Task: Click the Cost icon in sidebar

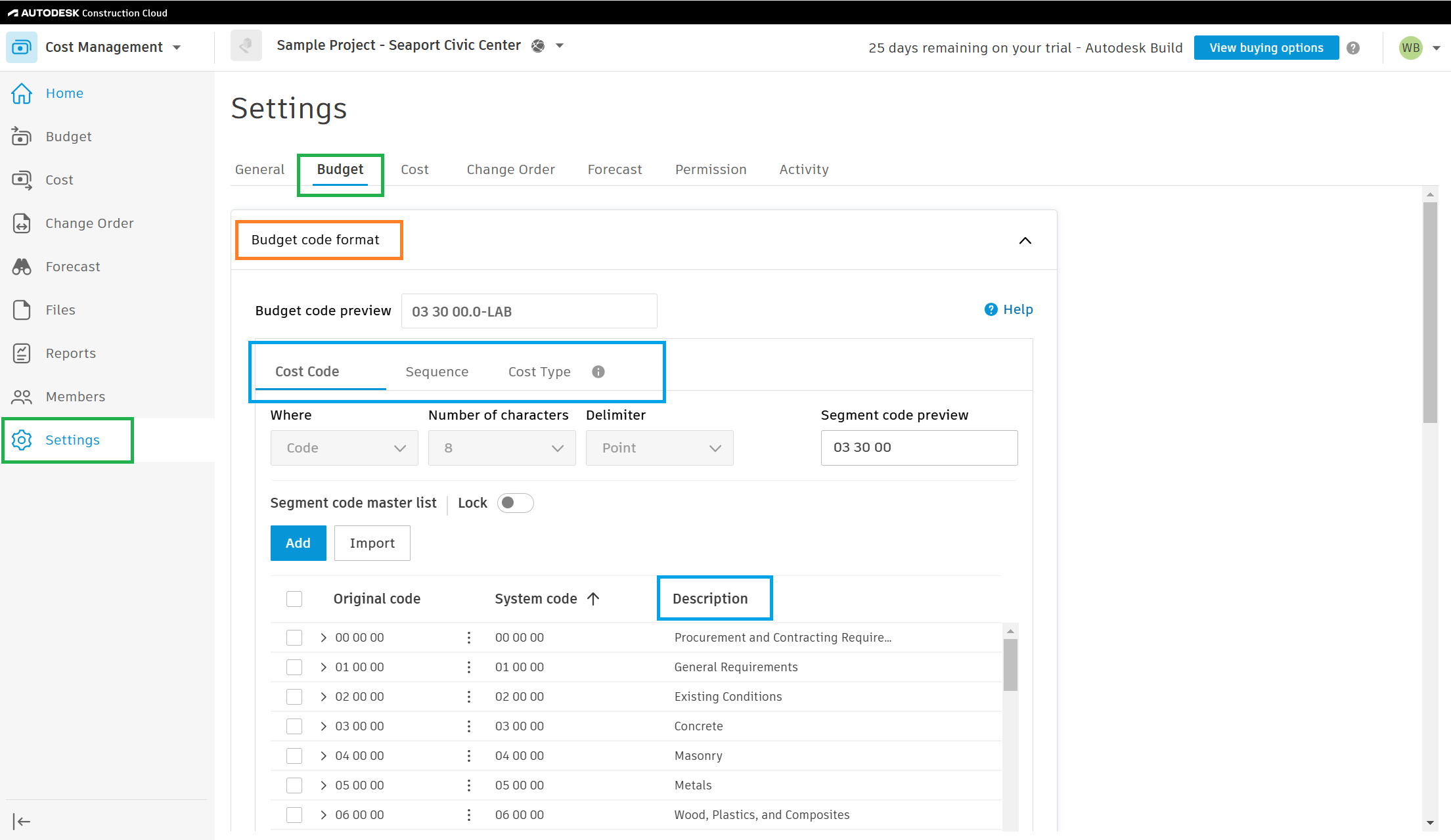Action: [x=22, y=180]
